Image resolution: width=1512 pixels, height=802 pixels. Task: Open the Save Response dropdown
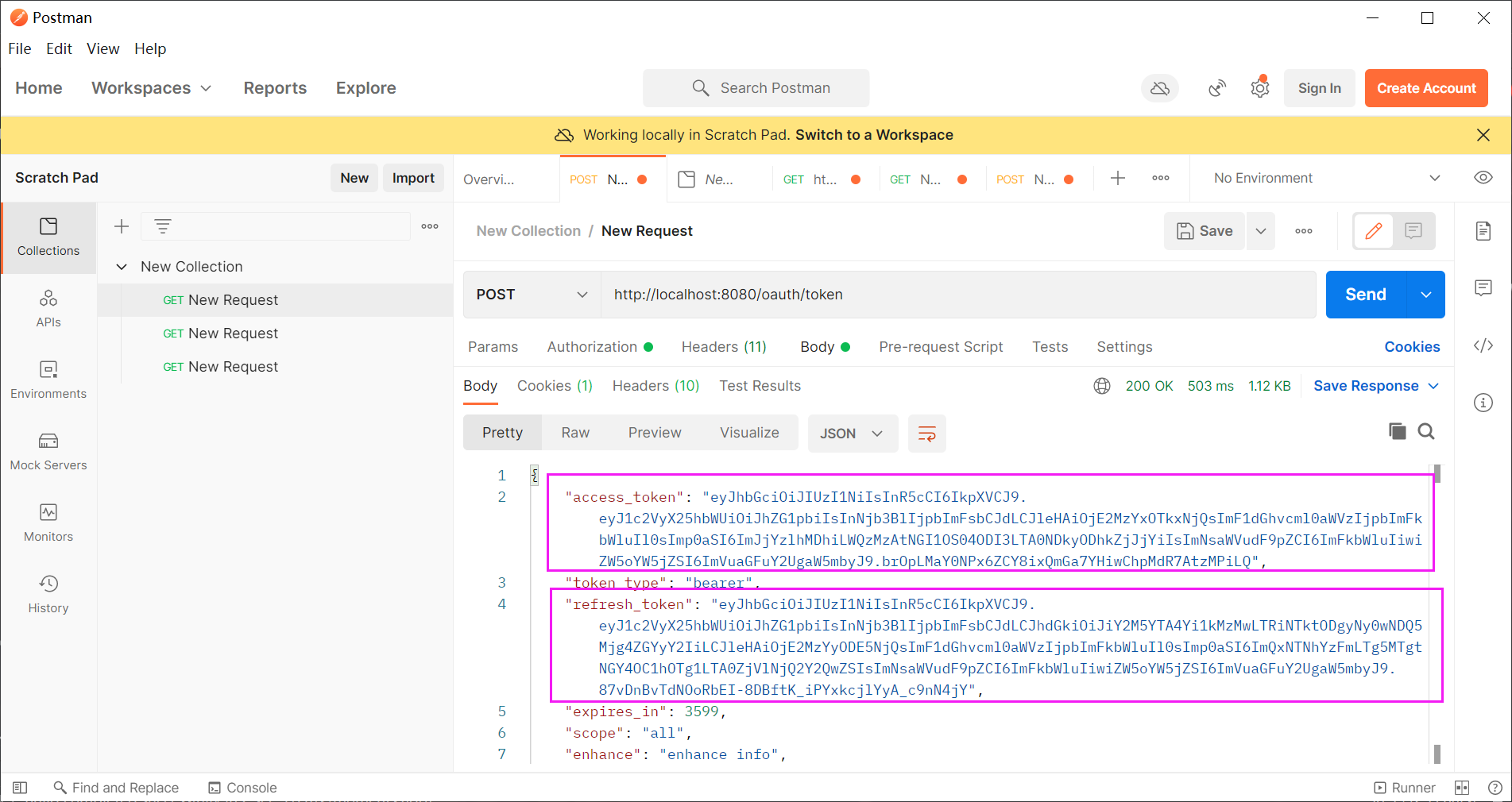coord(1376,386)
